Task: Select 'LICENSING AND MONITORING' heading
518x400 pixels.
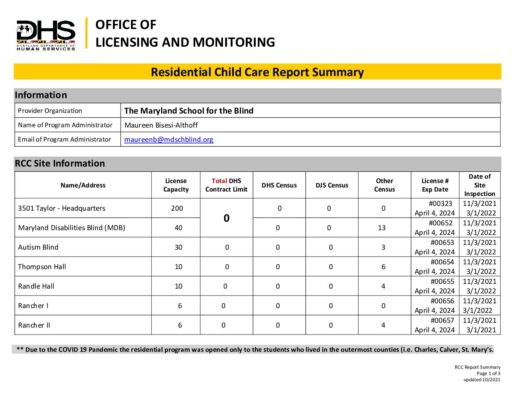Action: (x=185, y=42)
